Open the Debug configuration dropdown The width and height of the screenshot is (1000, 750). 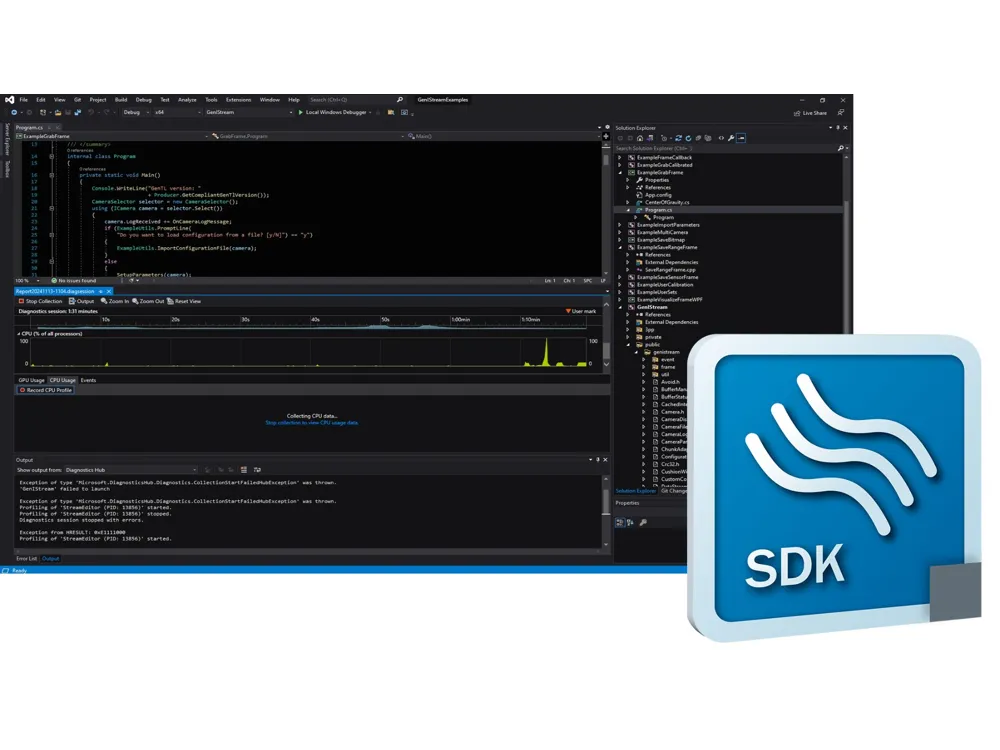click(136, 112)
